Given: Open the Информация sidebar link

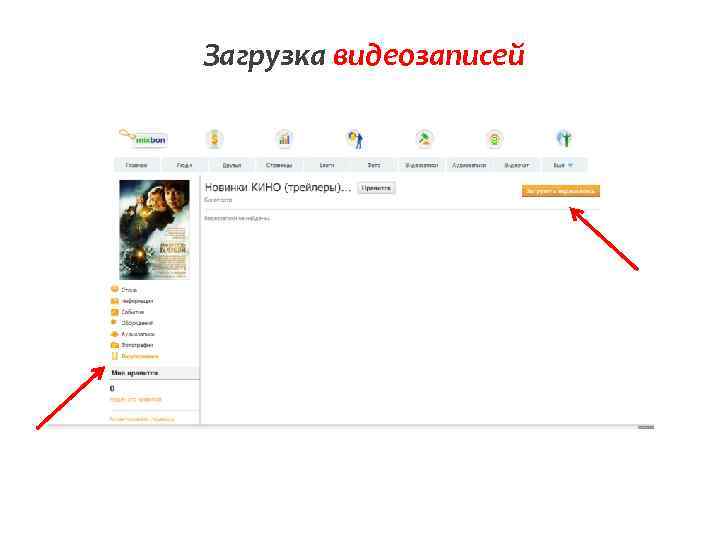Looking at the screenshot, I should point(137,301).
